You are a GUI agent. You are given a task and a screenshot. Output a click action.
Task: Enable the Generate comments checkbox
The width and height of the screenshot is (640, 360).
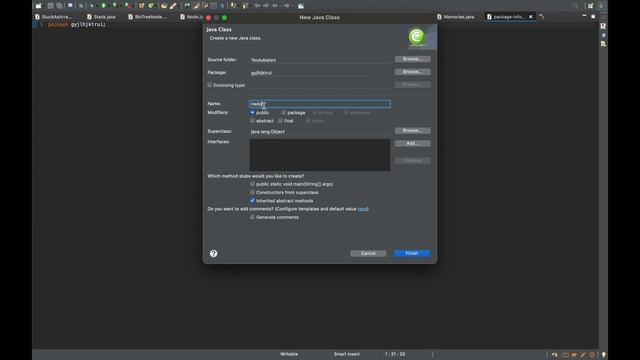(x=252, y=217)
